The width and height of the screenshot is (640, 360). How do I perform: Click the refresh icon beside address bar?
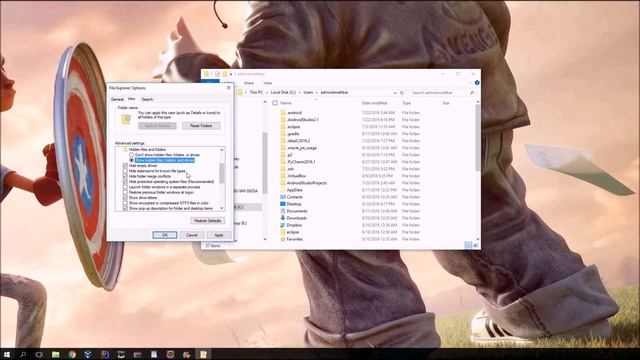point(402,93)
